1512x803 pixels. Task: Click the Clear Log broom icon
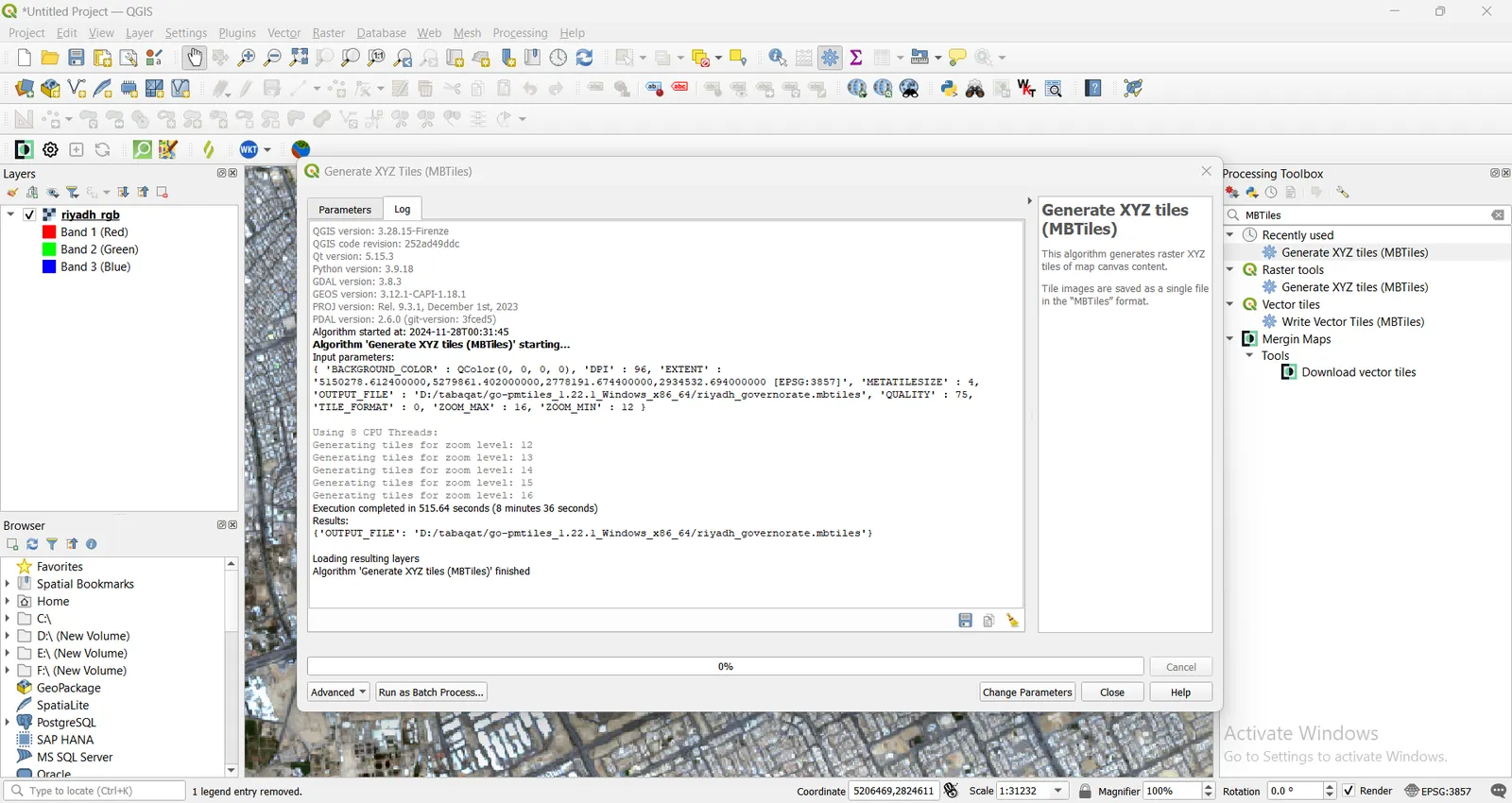coord(1013,621)
